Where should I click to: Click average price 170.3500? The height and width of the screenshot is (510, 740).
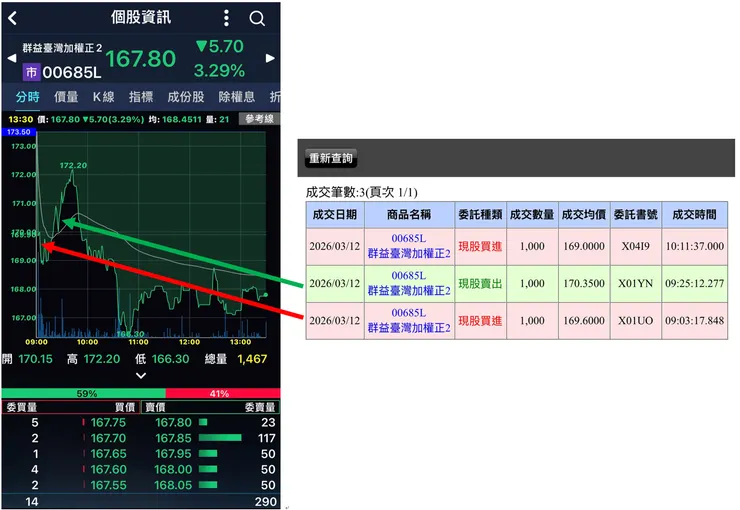coord(584,284)
